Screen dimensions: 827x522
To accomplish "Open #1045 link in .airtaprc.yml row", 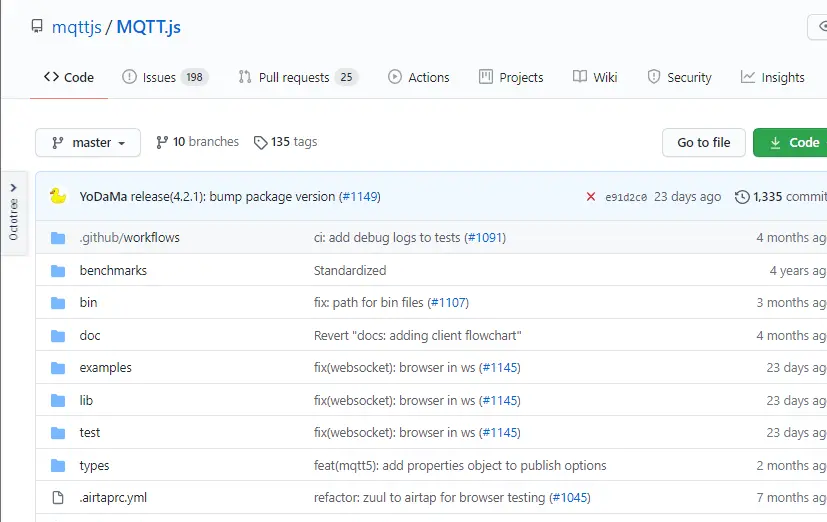I will (x=570, y=498).
